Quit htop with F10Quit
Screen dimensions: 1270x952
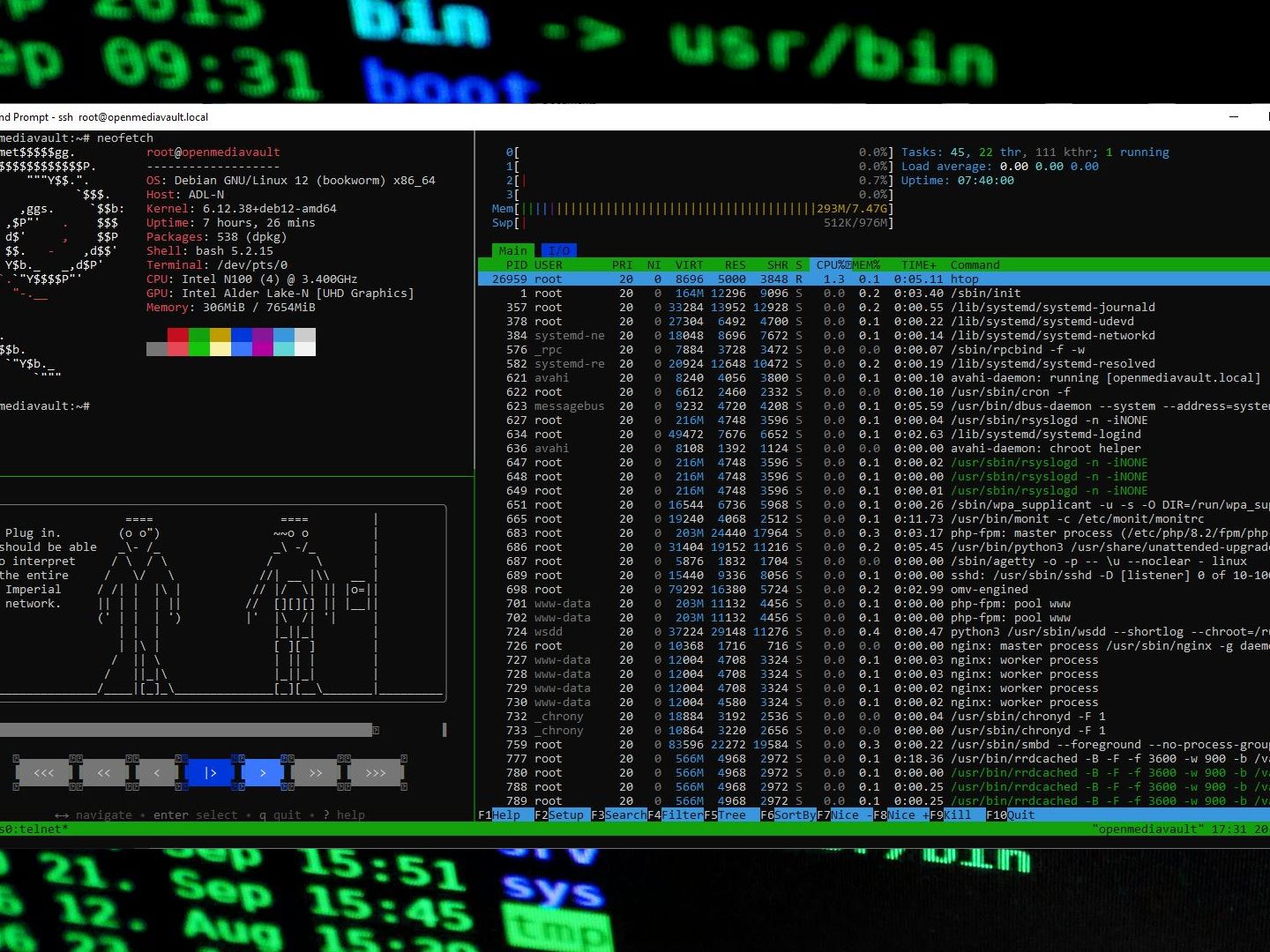click(1010, 815)
